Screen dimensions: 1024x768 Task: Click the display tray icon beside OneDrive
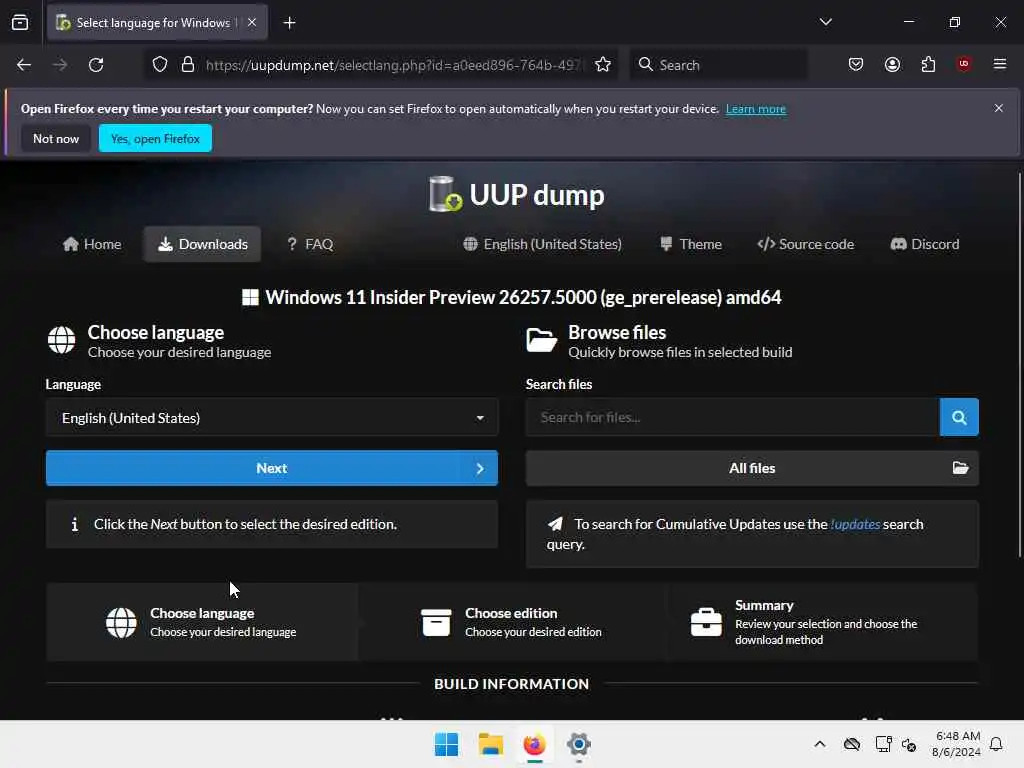(884, 744)
